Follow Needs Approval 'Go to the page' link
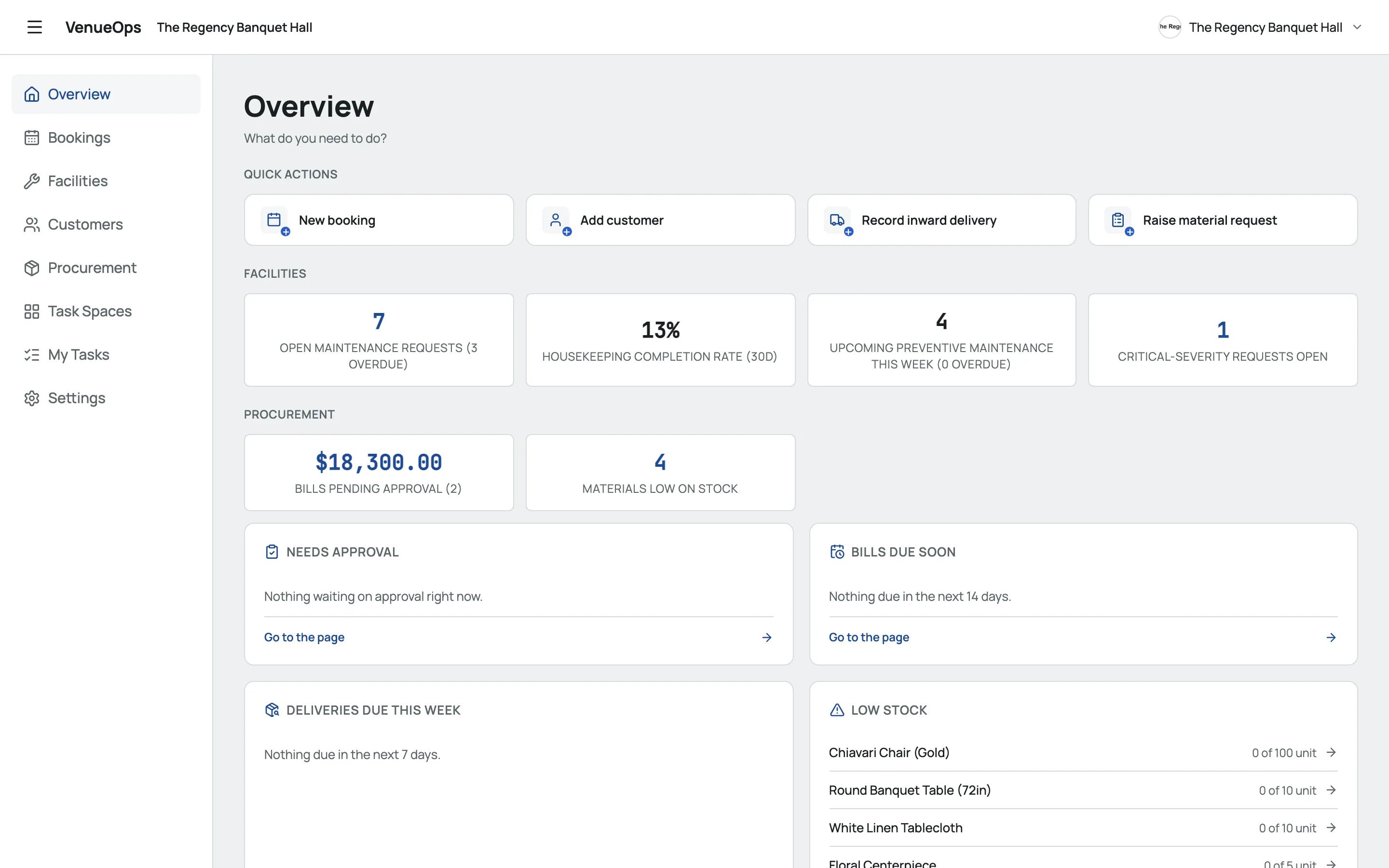This screenshot has width=1389, height=868. 304,637
